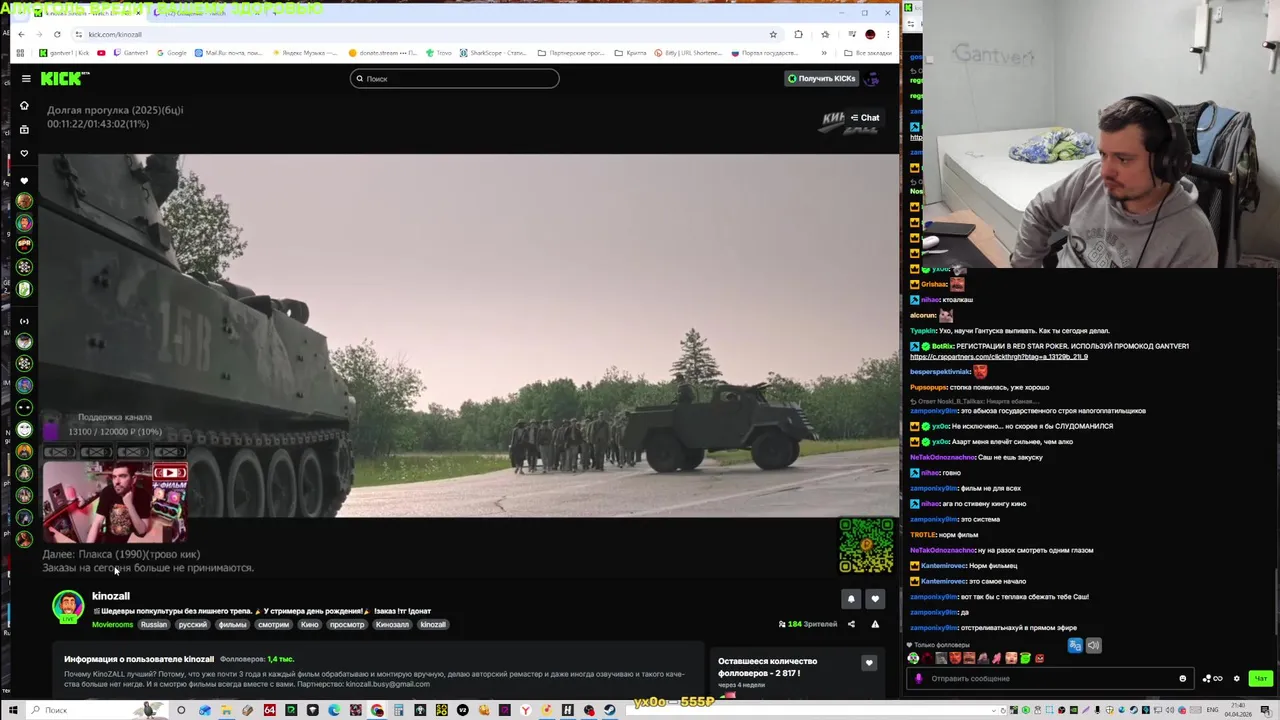Open the kinozall channel name link

(x=110, y=596)
